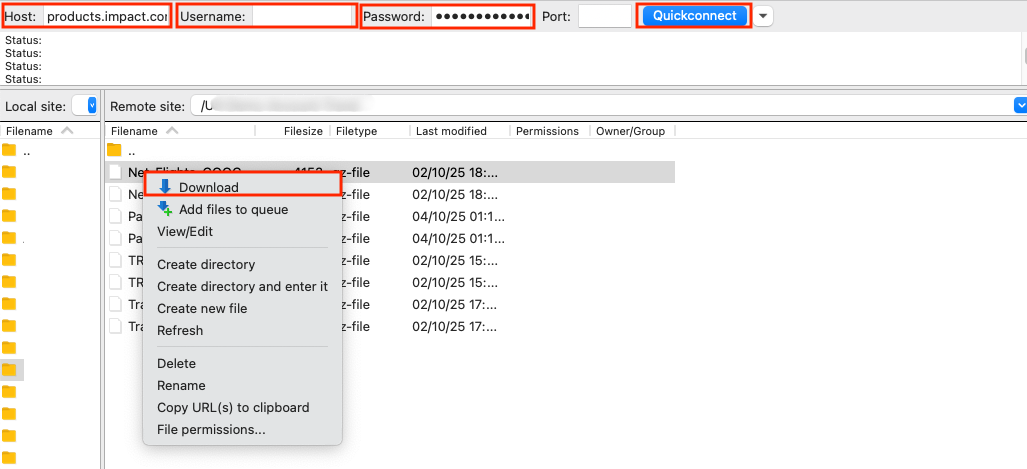Click the file icon of the selected remote file
The width and height of the screenshot is (1027, 469).
(x=115, y=172)
